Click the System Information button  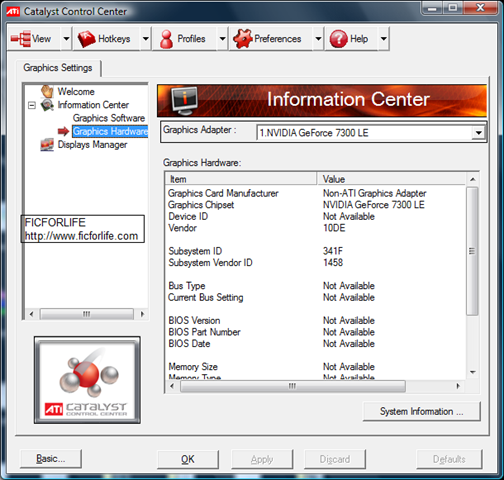[x=422, y=411]
